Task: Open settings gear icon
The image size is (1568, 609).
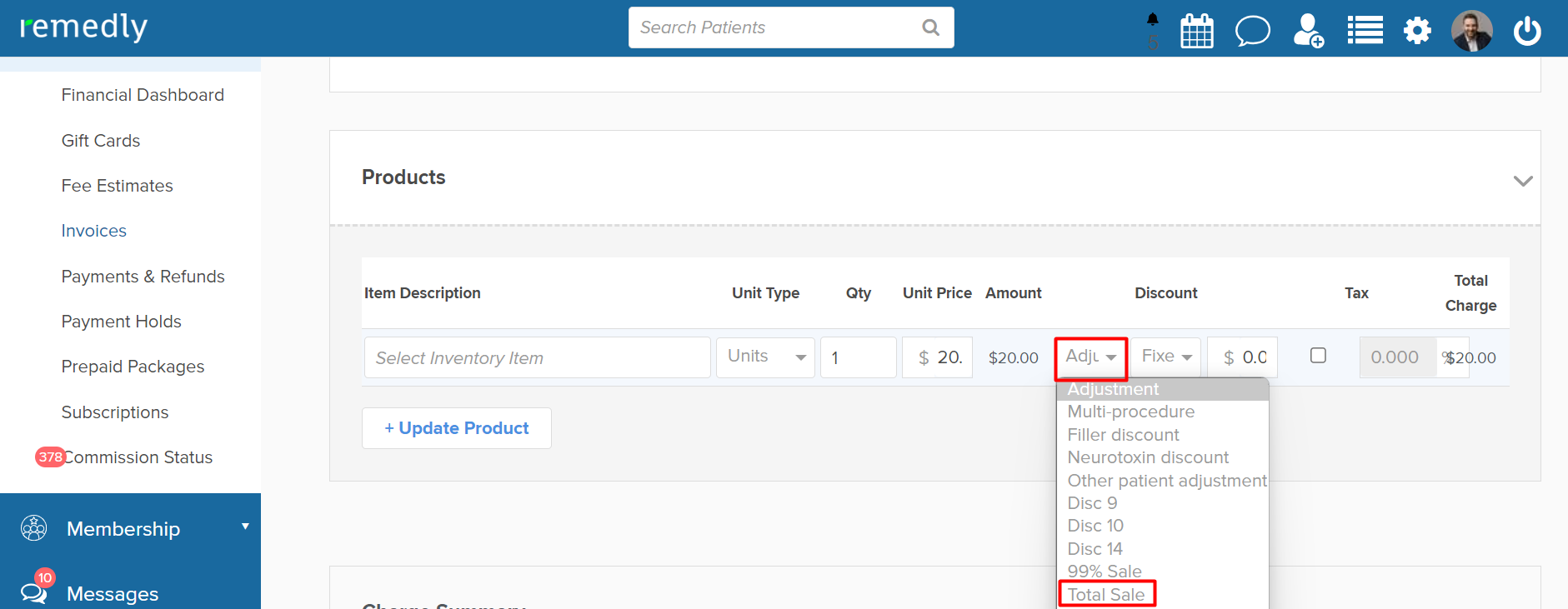Action: (1416, 32)
